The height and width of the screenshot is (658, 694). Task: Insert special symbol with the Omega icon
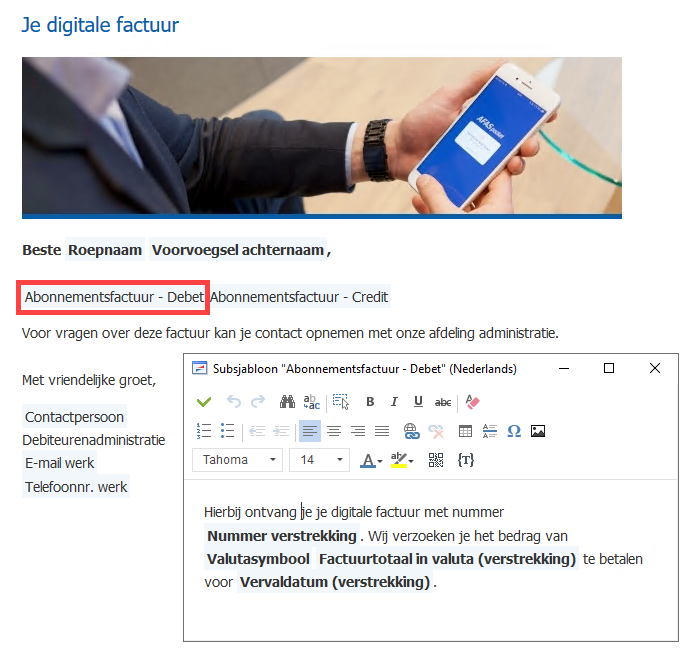(x=514, y=431)
